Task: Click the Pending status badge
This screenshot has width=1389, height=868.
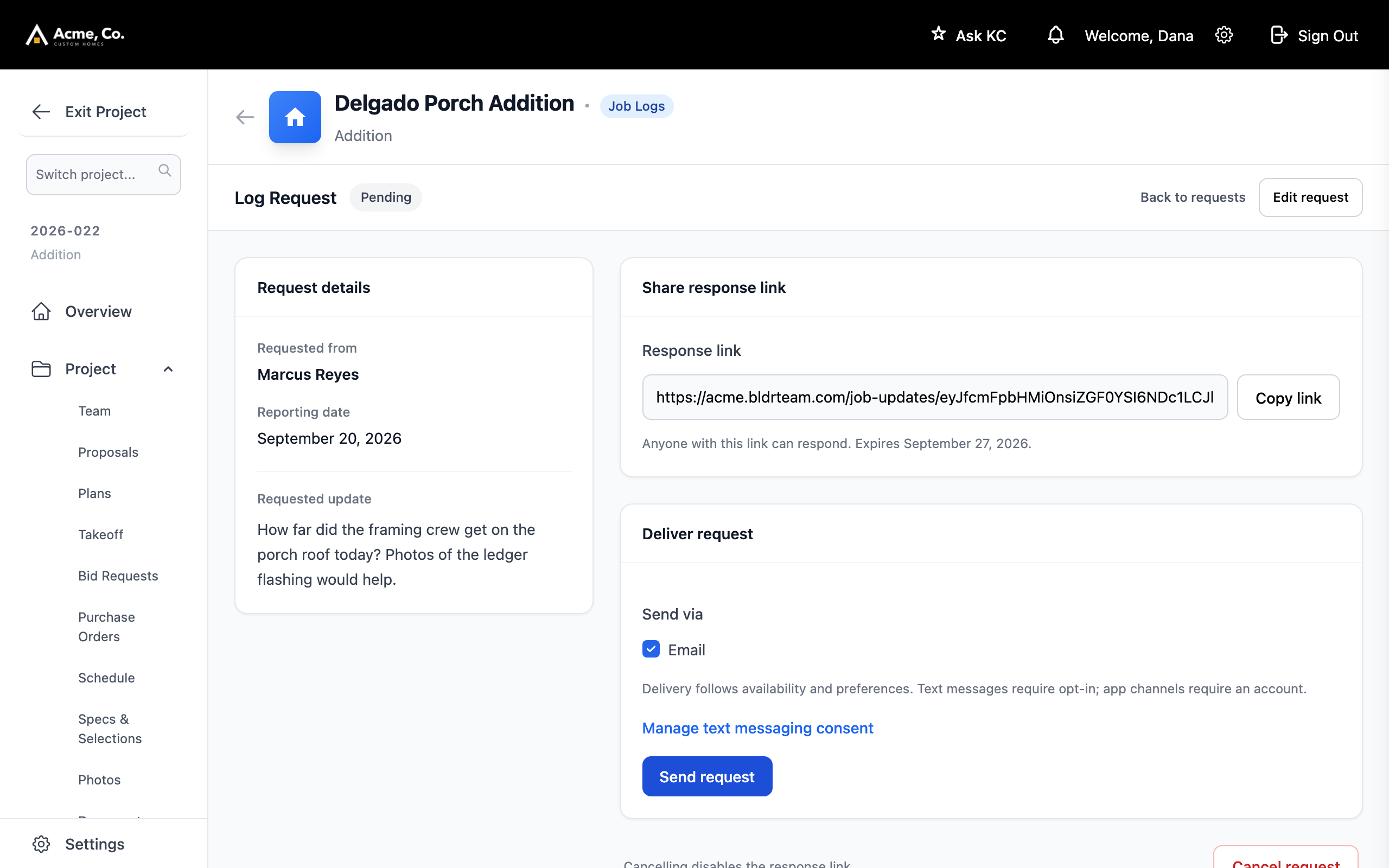Action: click(x=386, y=197)
